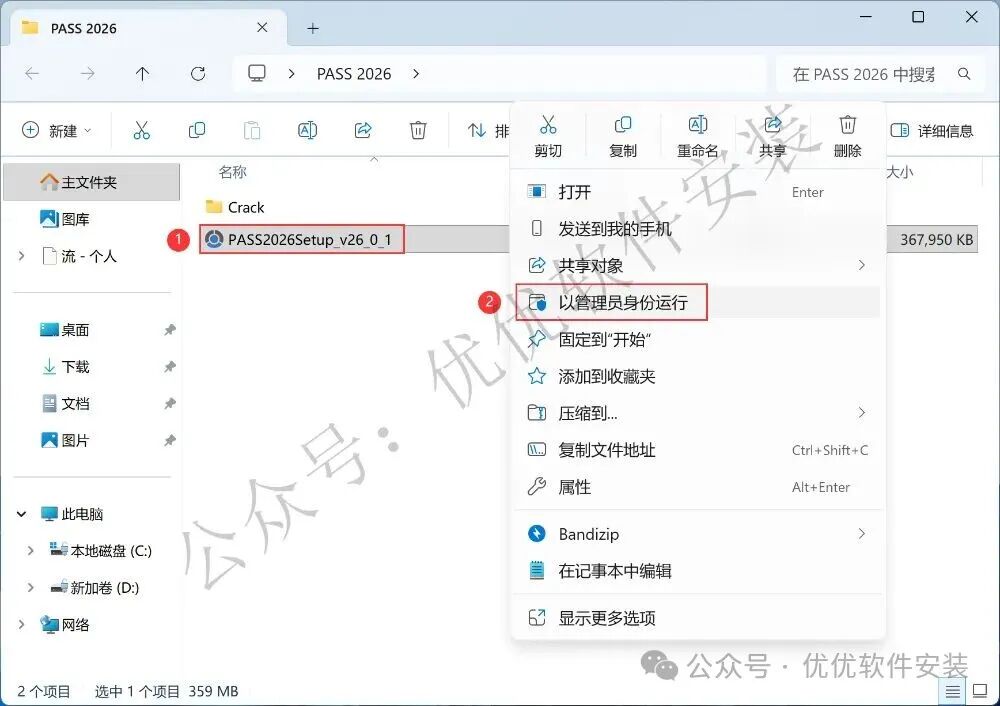The width and height of the screenshot is (1000, 706).
Task: Click Copy icon in context menu
Action: (x=622, y=124)
